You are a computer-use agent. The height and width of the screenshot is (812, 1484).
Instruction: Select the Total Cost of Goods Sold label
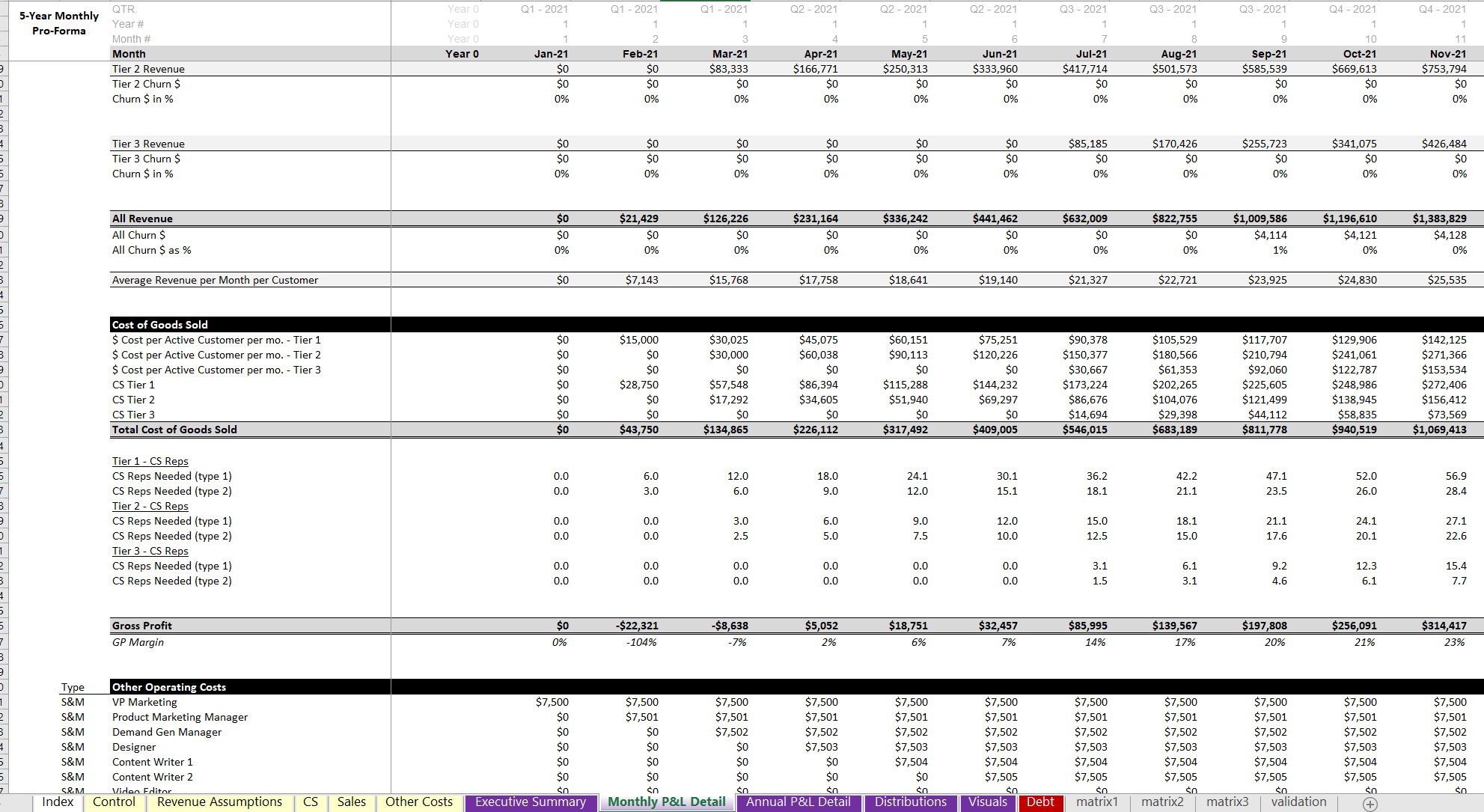point(174,430)
